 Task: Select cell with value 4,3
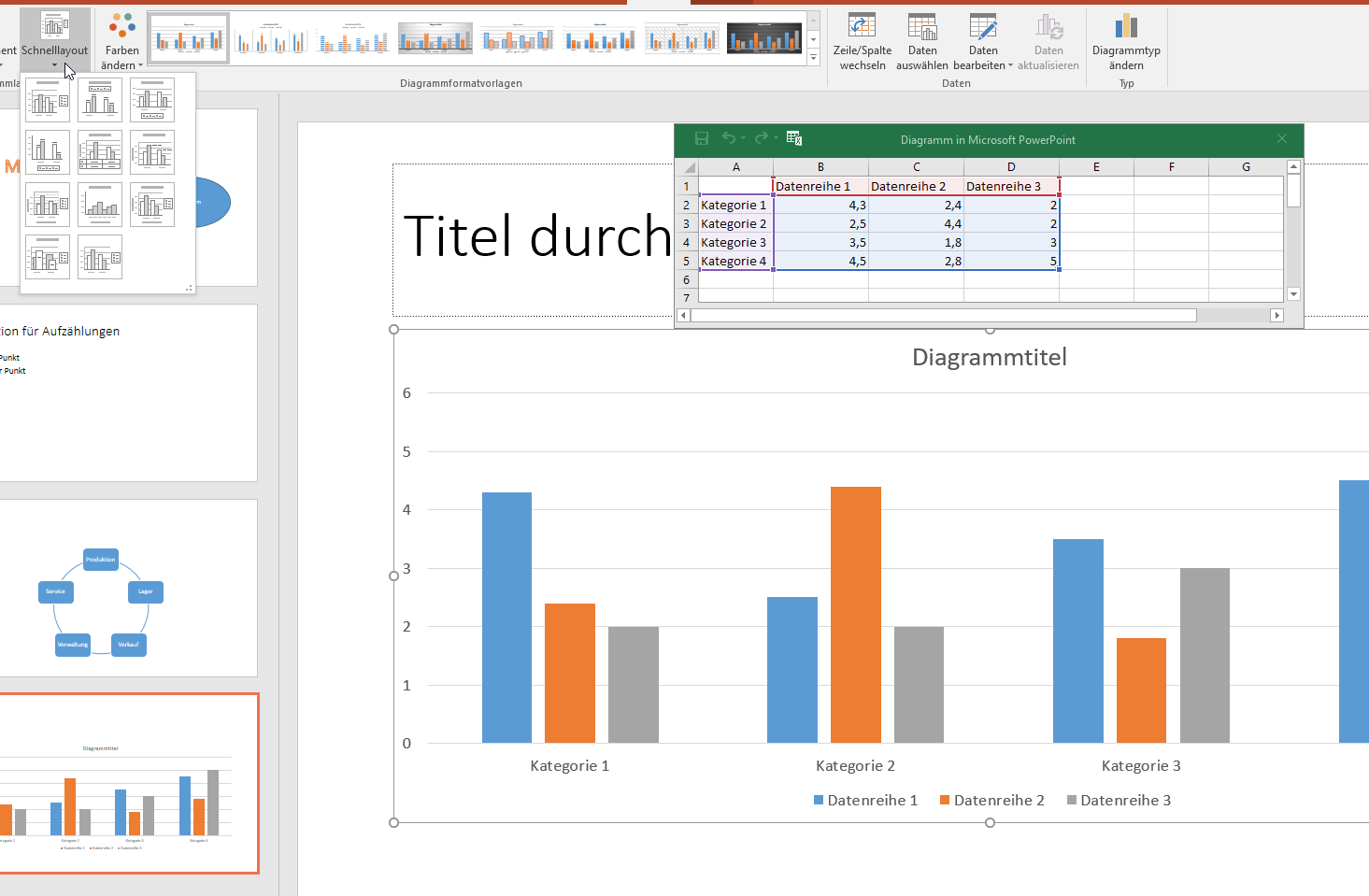(x=820, y=205)
